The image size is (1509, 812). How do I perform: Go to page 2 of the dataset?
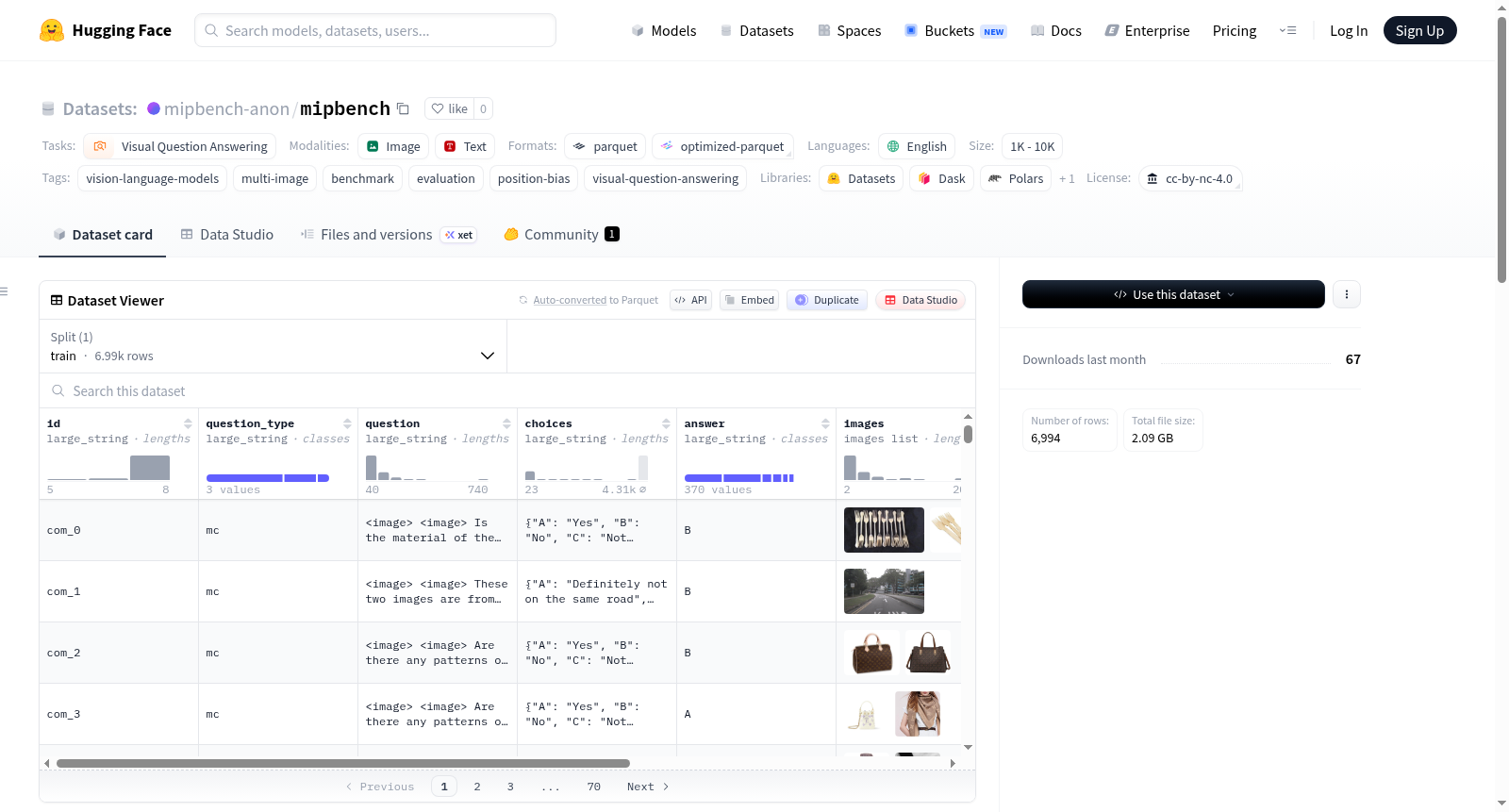pos(477,787)
